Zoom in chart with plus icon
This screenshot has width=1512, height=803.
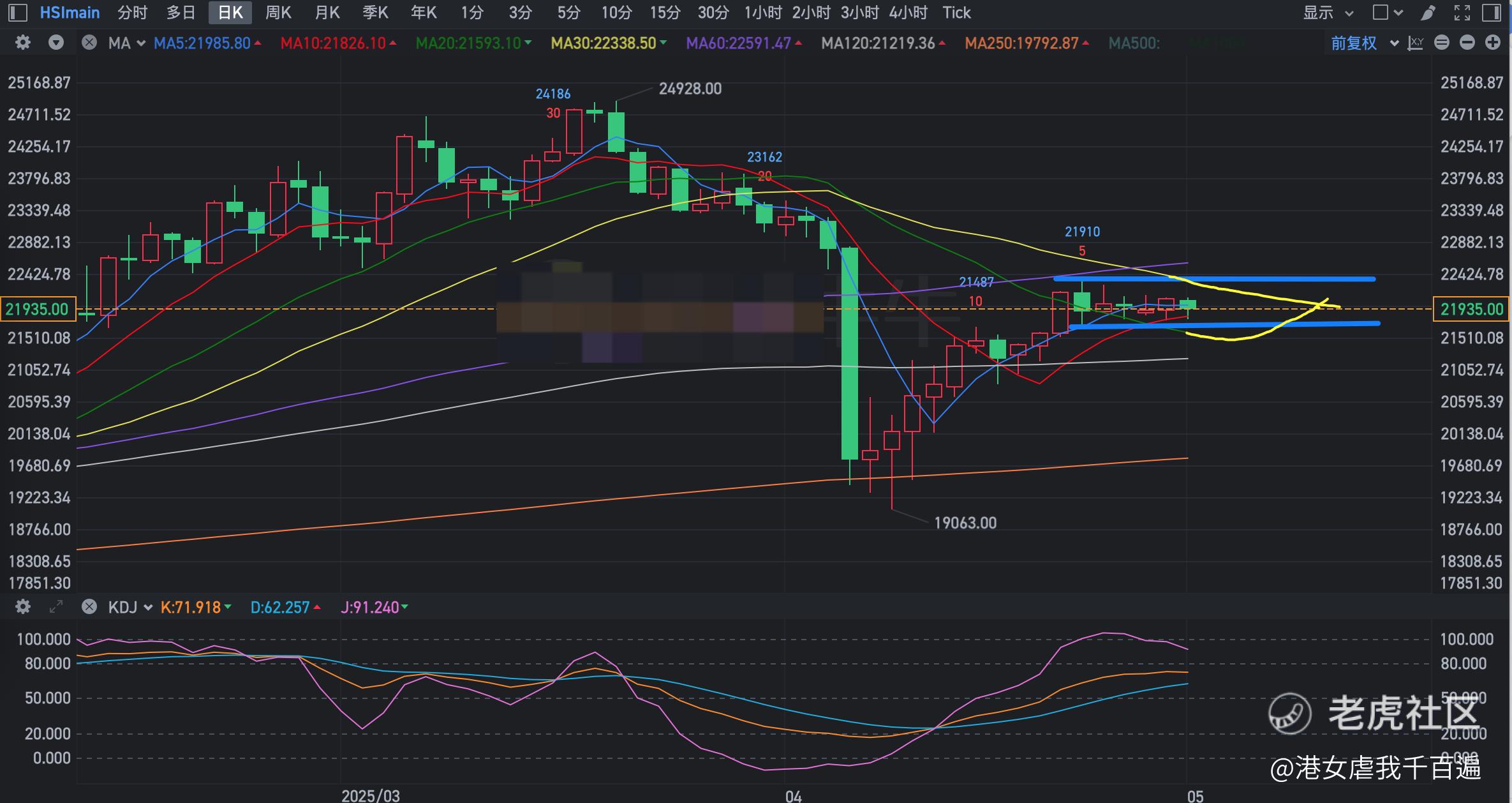click(1493, 43)
